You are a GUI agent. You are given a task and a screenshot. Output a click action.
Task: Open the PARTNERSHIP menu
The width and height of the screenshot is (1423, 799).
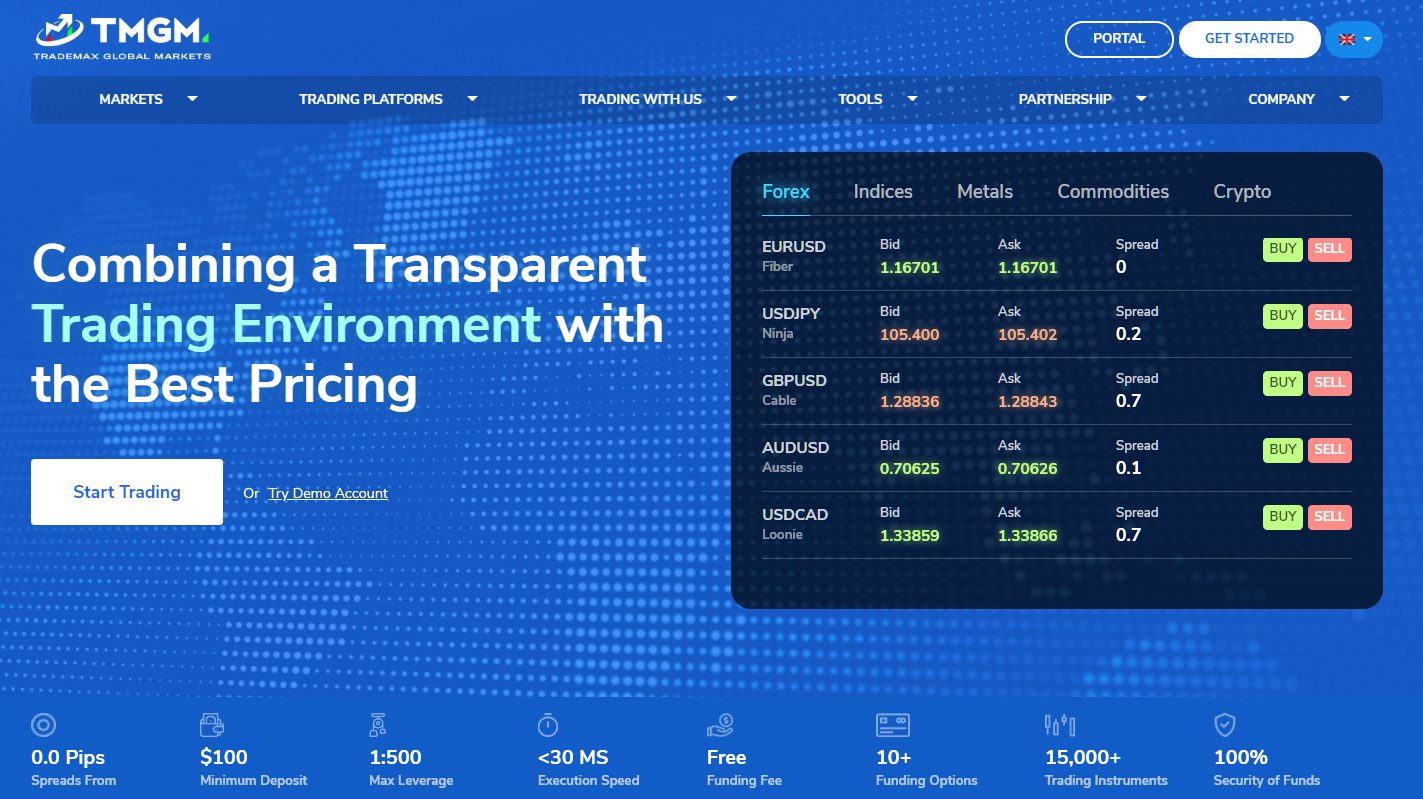(x=1065, y=99)
